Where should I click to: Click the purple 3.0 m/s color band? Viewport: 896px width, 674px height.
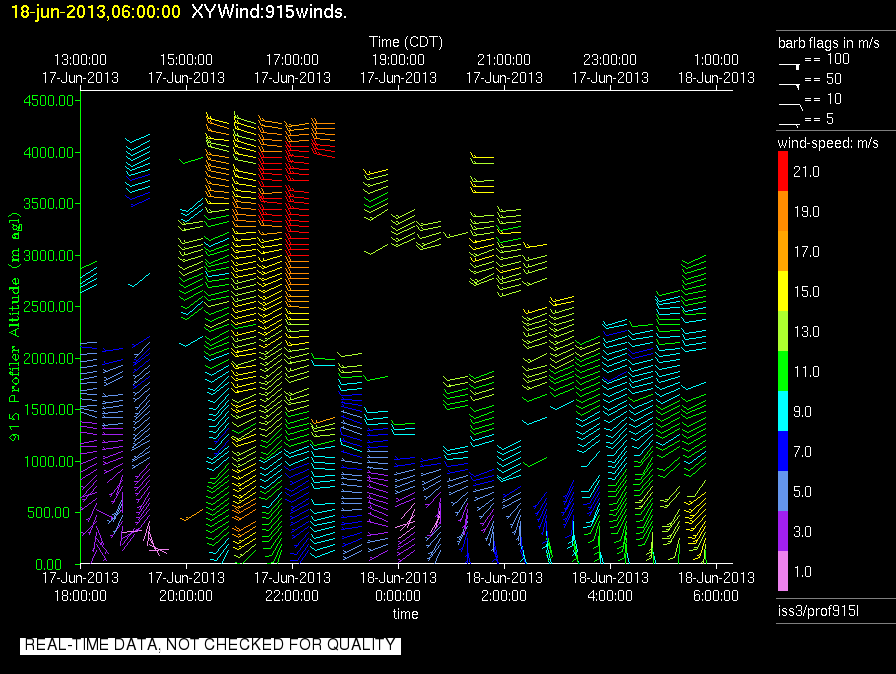(x=783, y=531)
